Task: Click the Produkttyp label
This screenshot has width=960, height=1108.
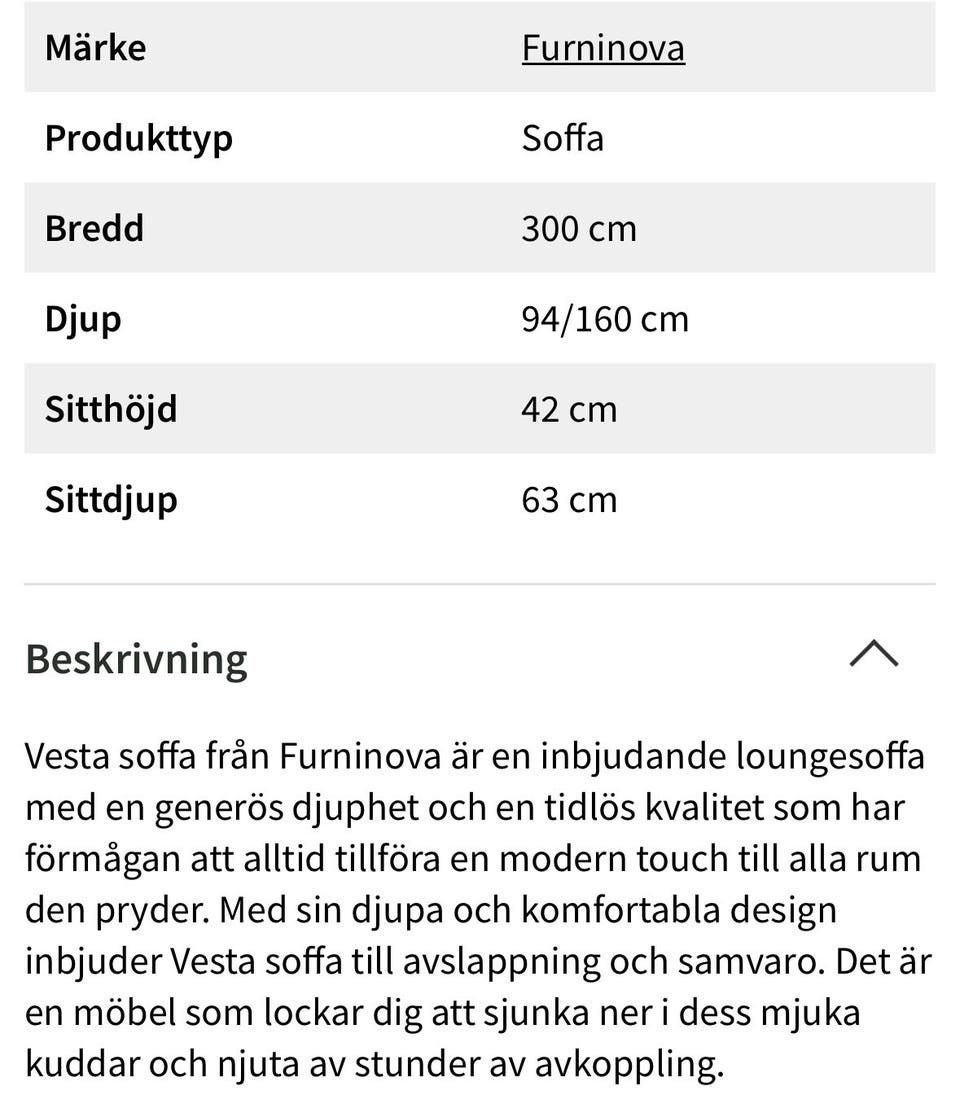Action: click(x=138, y=138)
